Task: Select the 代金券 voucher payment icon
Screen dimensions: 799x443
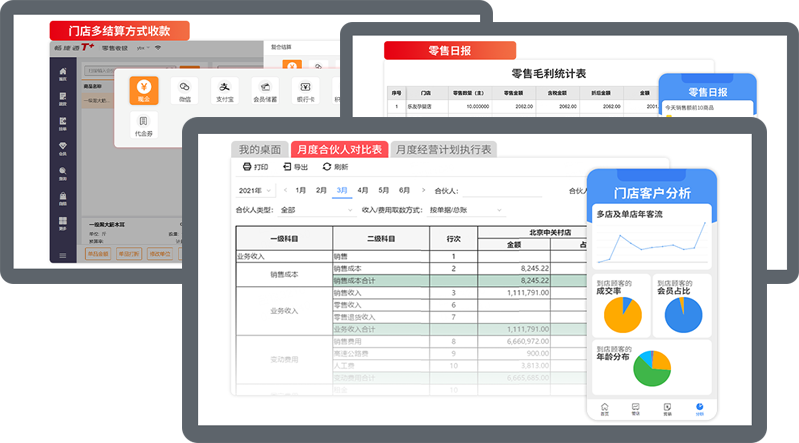Action: (x=144, y=123)
